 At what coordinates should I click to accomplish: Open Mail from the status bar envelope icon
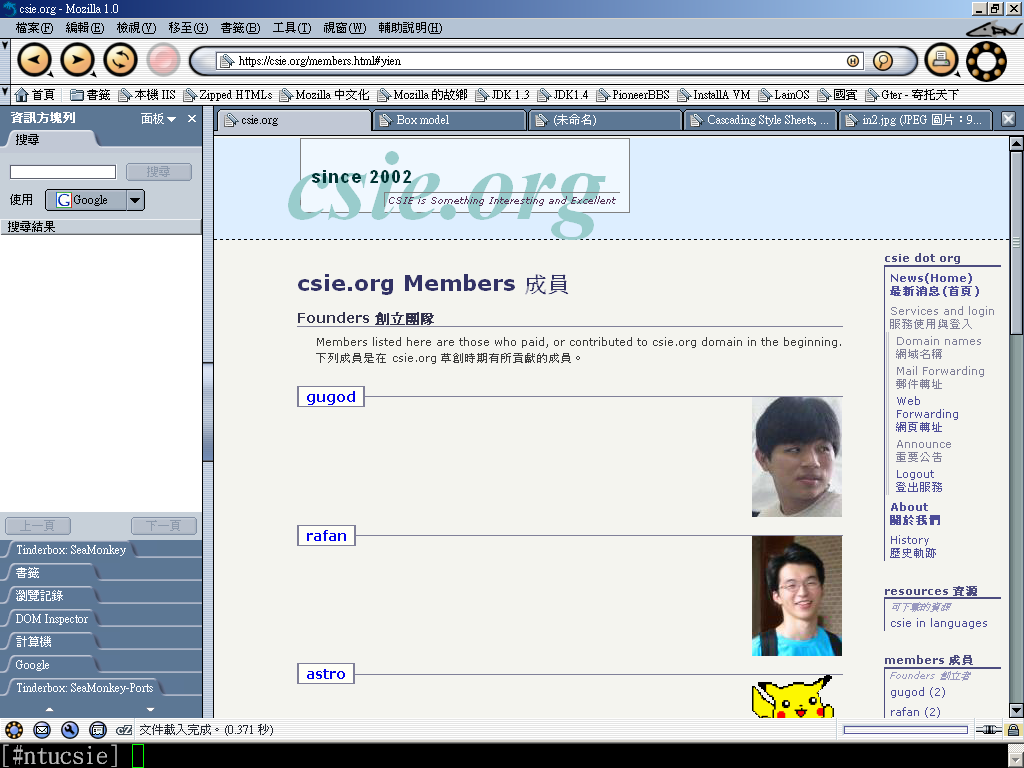point(42,729)
